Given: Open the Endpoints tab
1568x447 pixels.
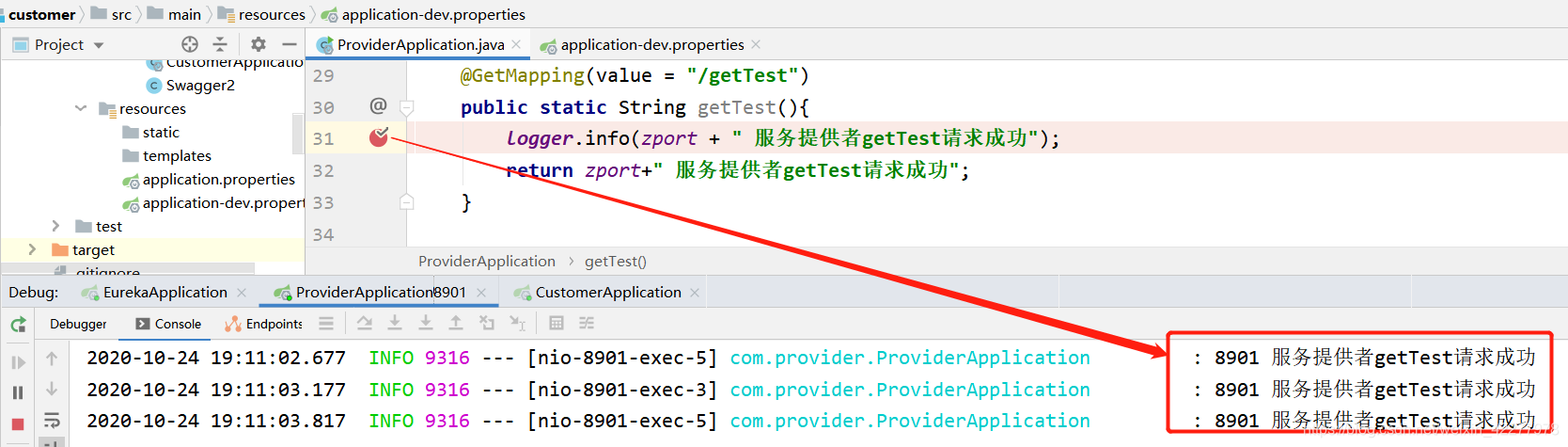Looking at the screenshot, I should [x=263, y=324].
